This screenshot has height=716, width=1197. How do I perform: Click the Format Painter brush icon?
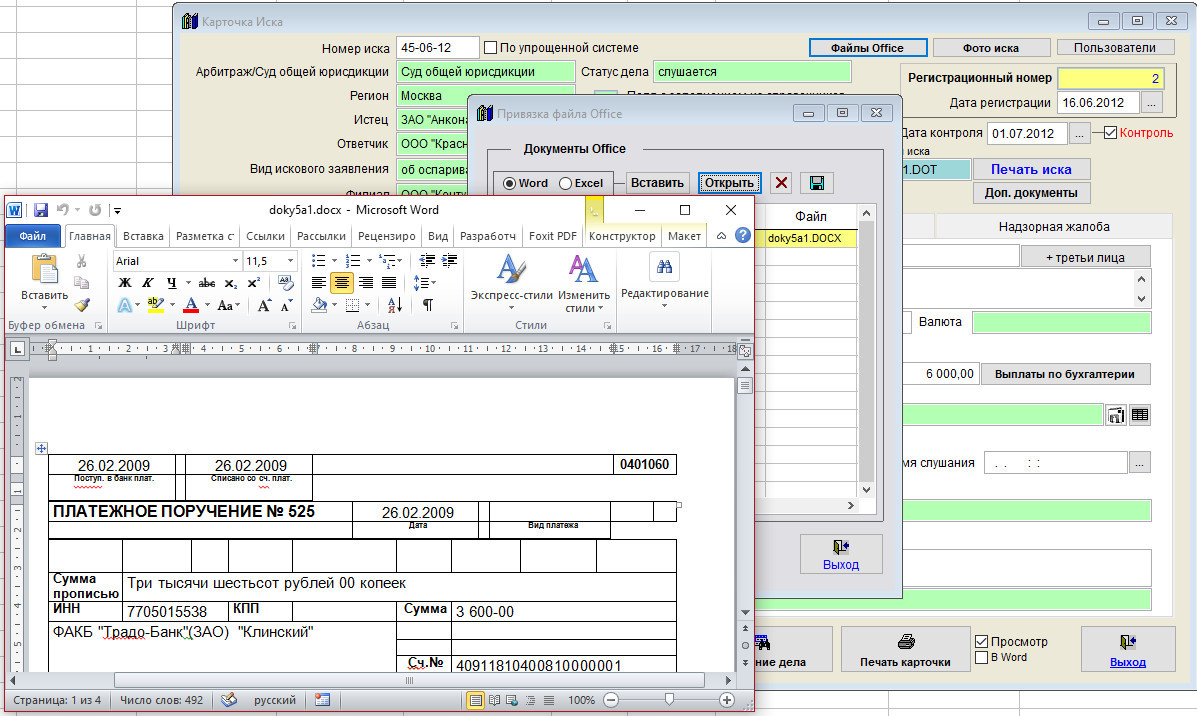[82, 305]
